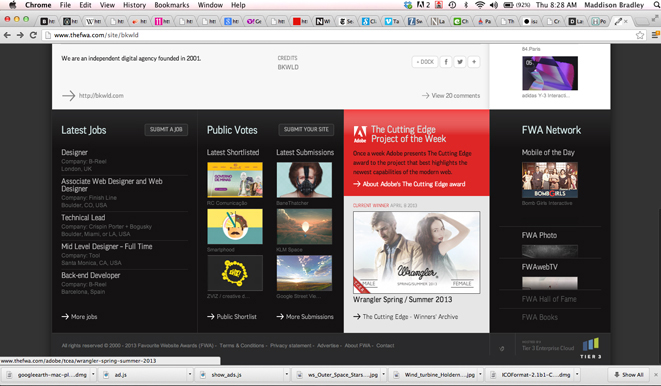The image size is (661, 386).
Task: Click Tier 3 logo in footer
Action: point(591,348)
